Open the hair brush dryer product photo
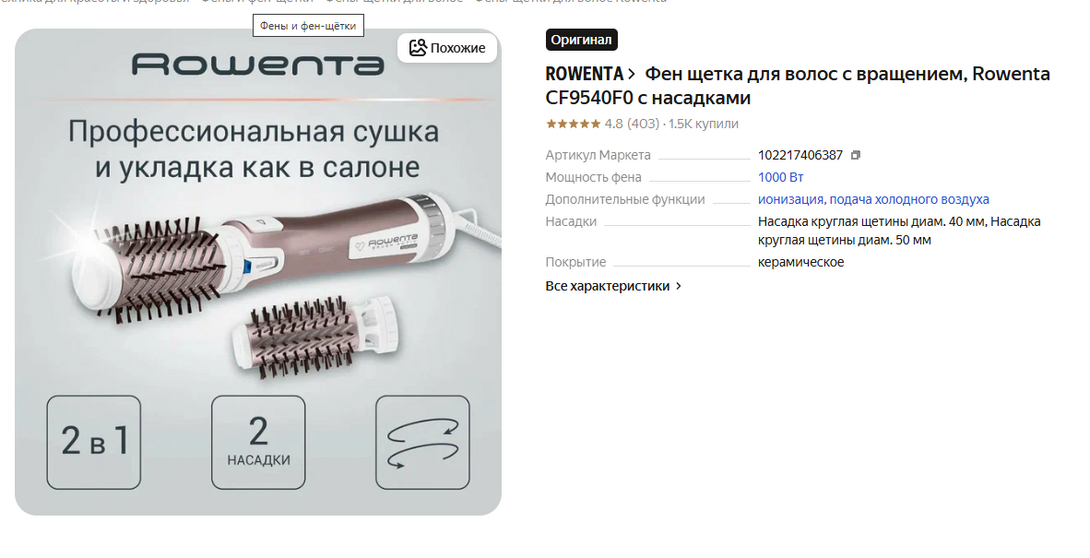 [258, 272]
